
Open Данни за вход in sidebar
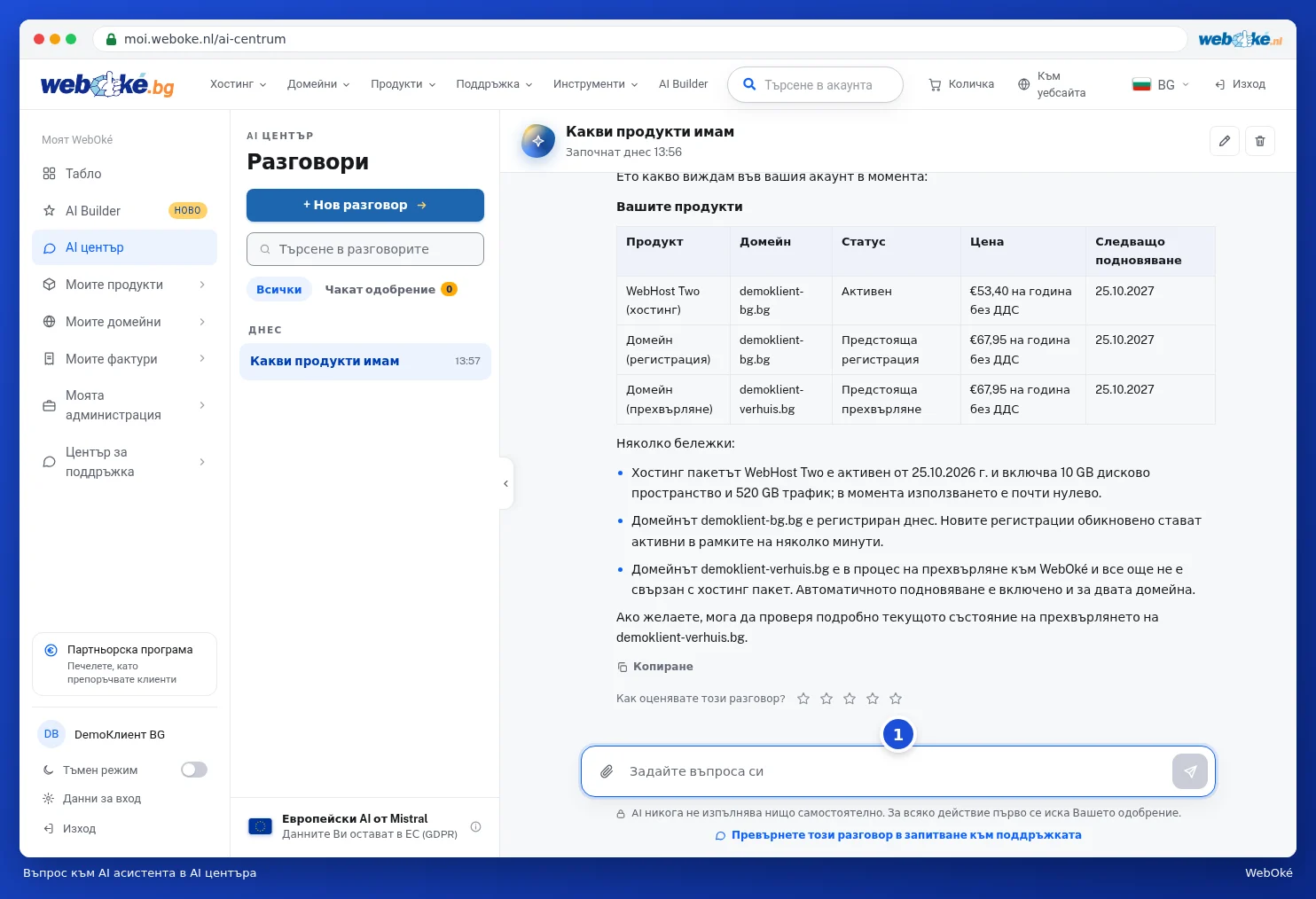point(92,799)
